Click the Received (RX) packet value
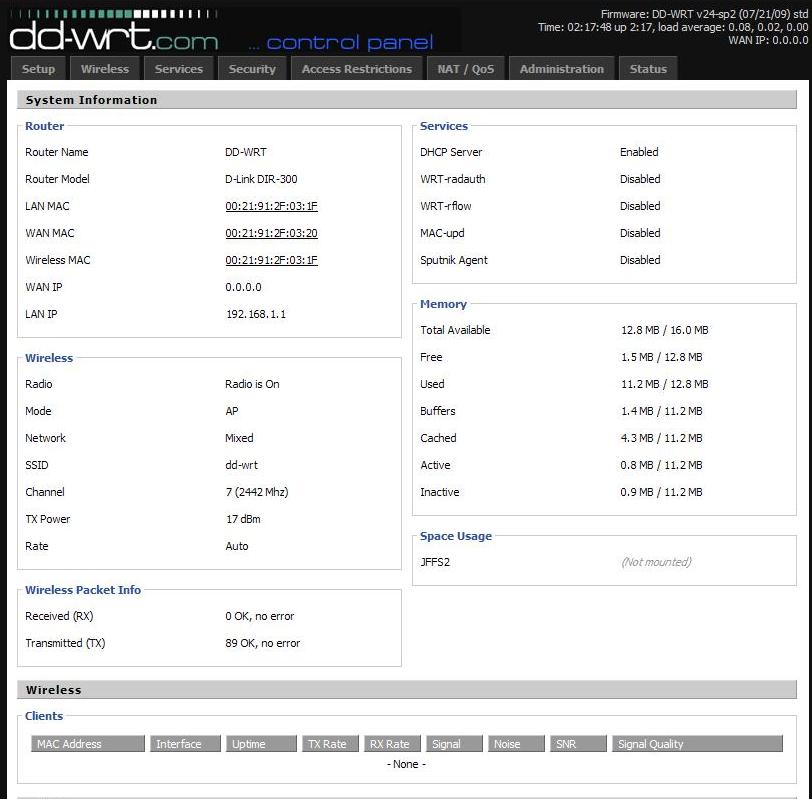 point(259,616)
